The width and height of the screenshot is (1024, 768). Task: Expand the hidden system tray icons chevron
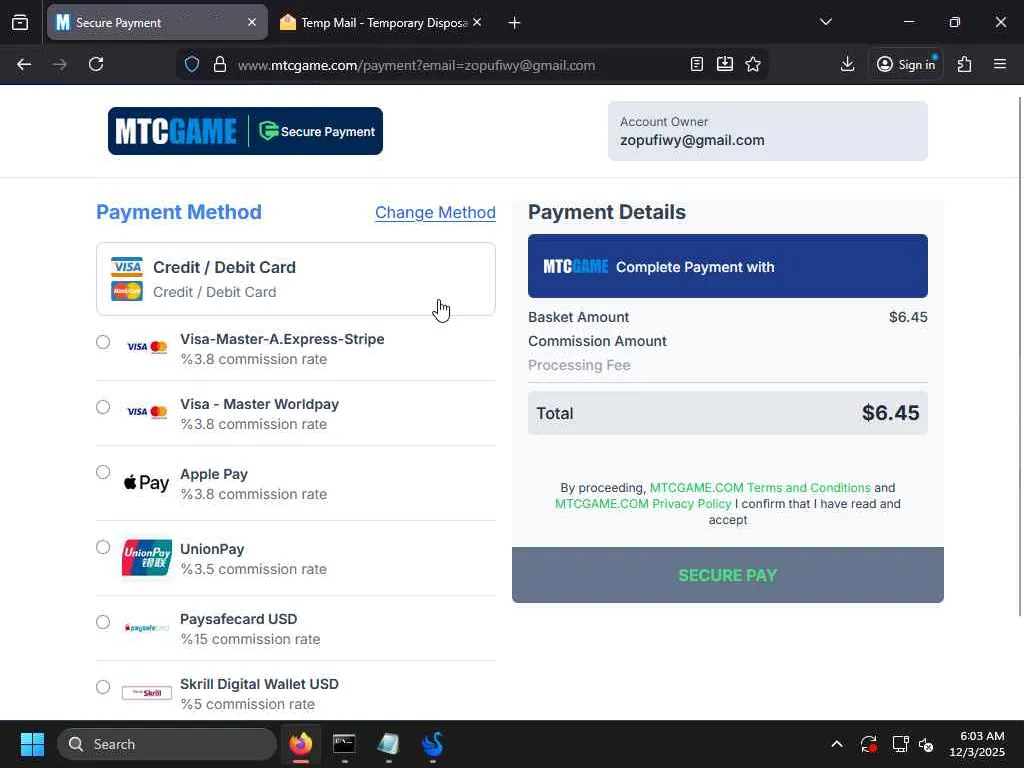[x=837, y=744]
